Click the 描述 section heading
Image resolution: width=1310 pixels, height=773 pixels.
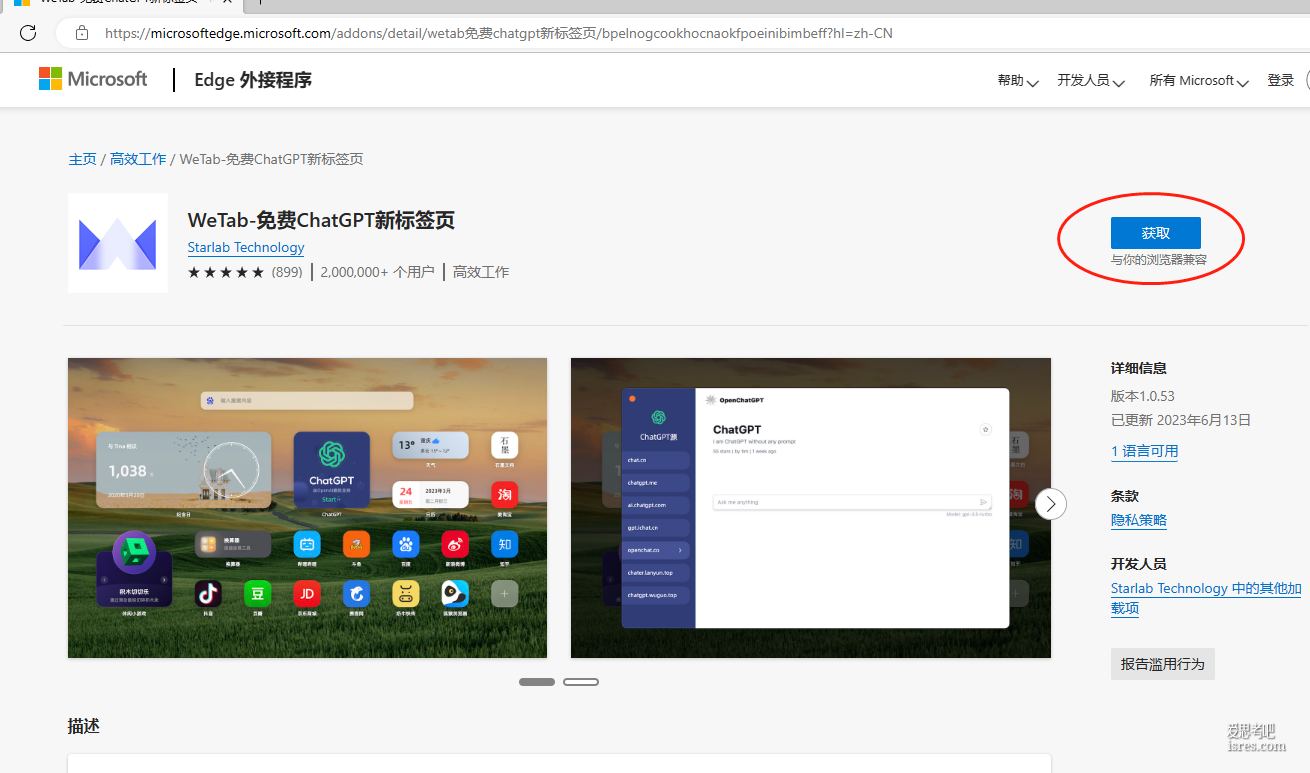pyautogui.click(x=84, y=726)
